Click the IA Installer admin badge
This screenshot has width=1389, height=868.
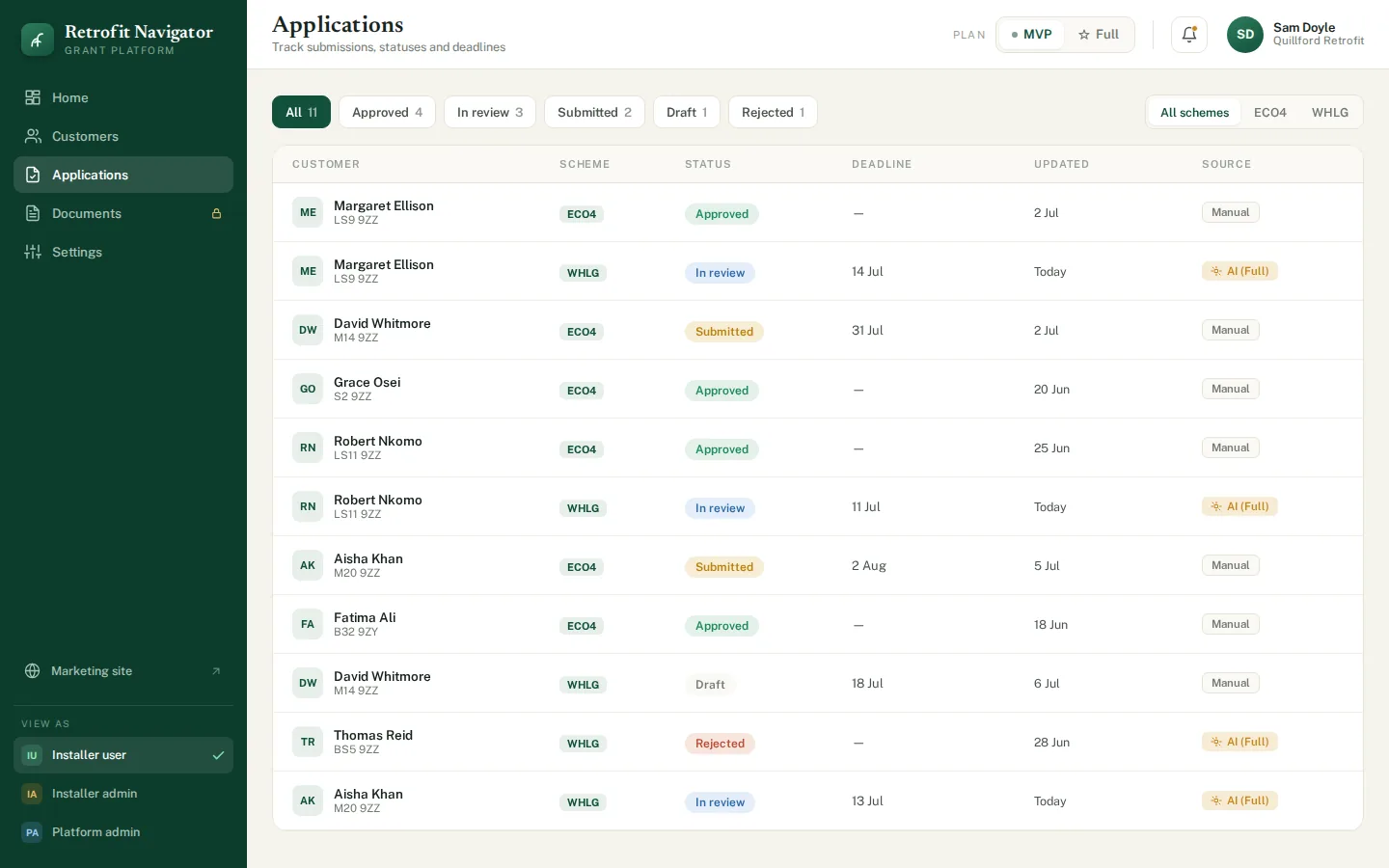(x=32, y=794)
